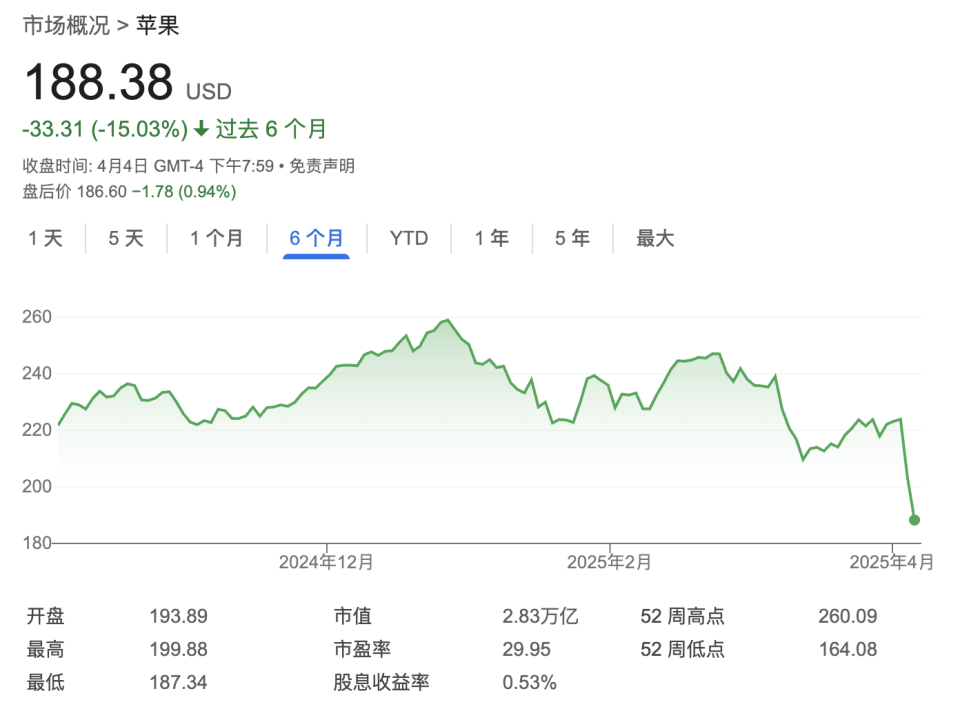Click the 市盈率 value 29.95
Screen dimensions: 960x720
tap(527, 649)
